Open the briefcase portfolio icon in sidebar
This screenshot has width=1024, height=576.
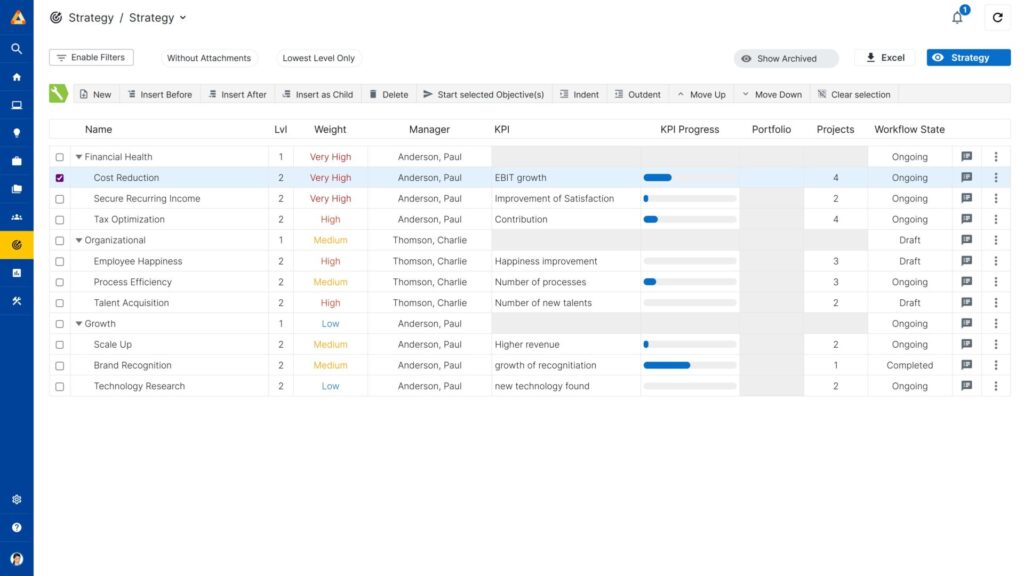pos(17,161)
